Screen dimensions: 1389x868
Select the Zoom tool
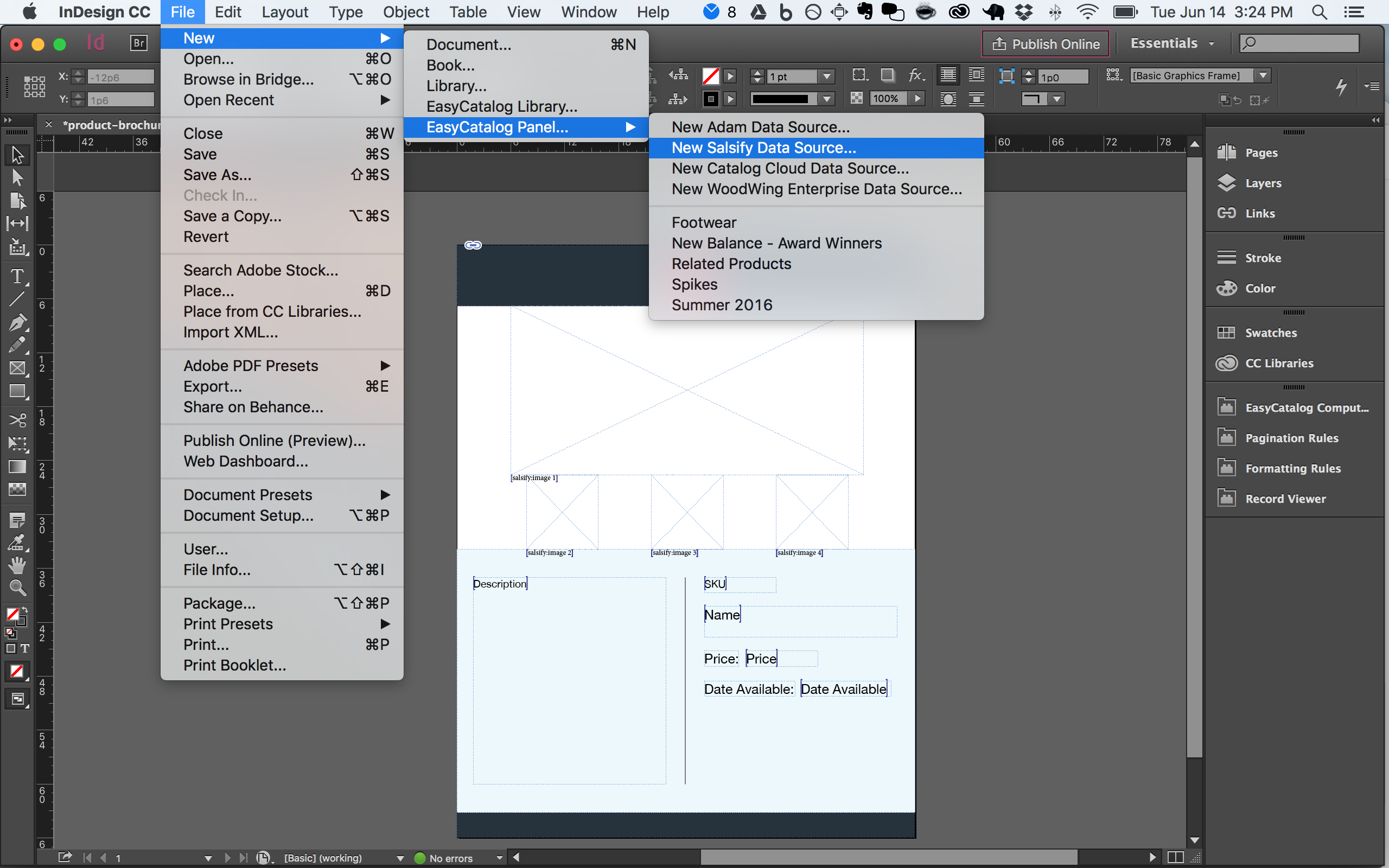pyautogui.click(x=17, y=588)
